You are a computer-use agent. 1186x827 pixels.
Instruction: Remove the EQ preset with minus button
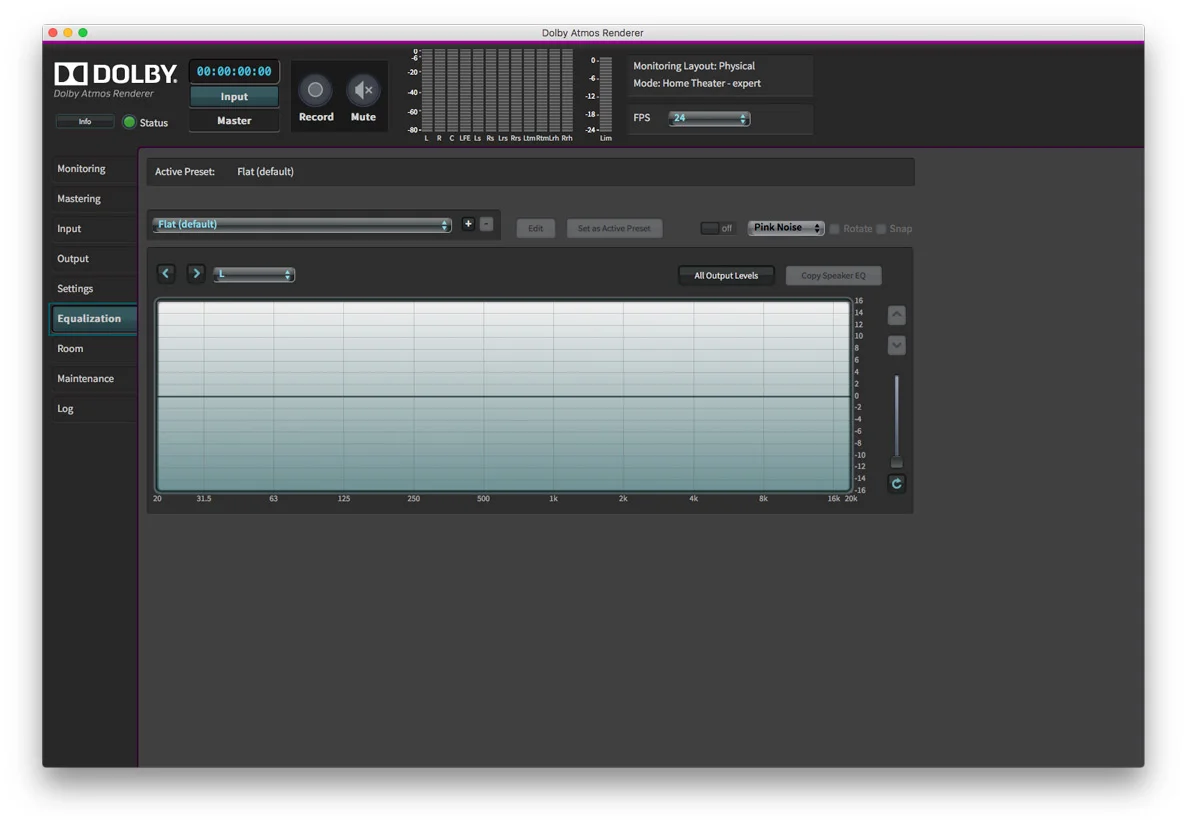pos(486,224)
